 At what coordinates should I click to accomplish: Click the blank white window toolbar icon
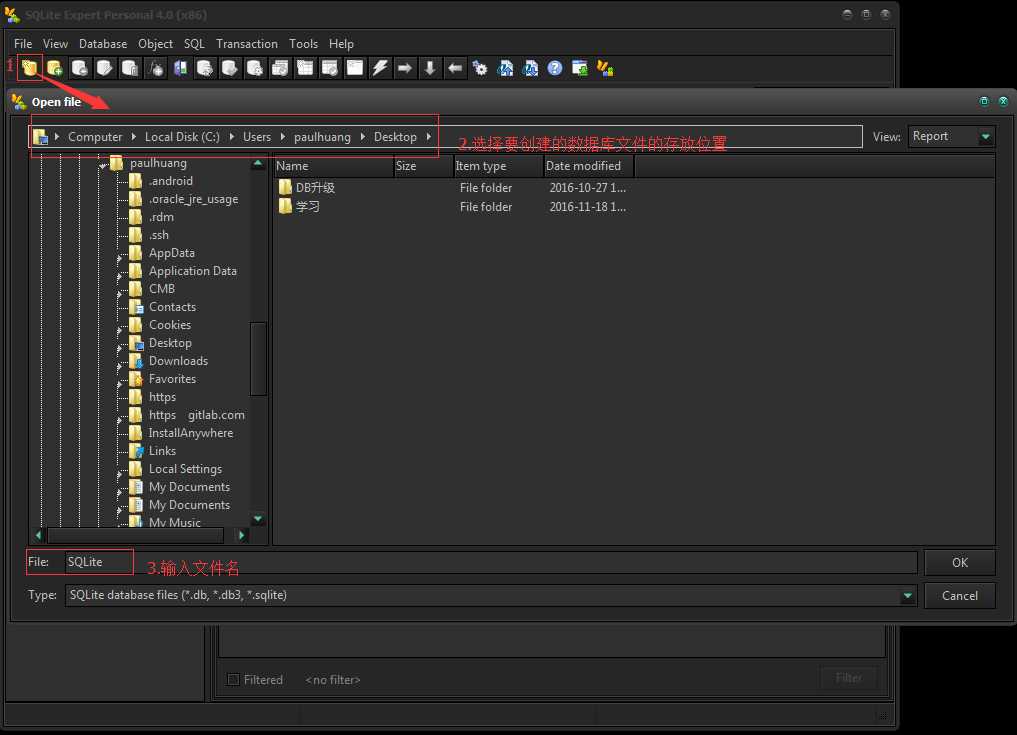pyautogui.click(x=355, y=67)
